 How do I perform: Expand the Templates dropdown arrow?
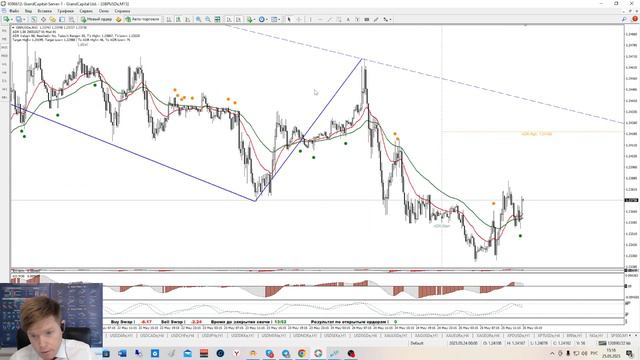coord(280,19)
